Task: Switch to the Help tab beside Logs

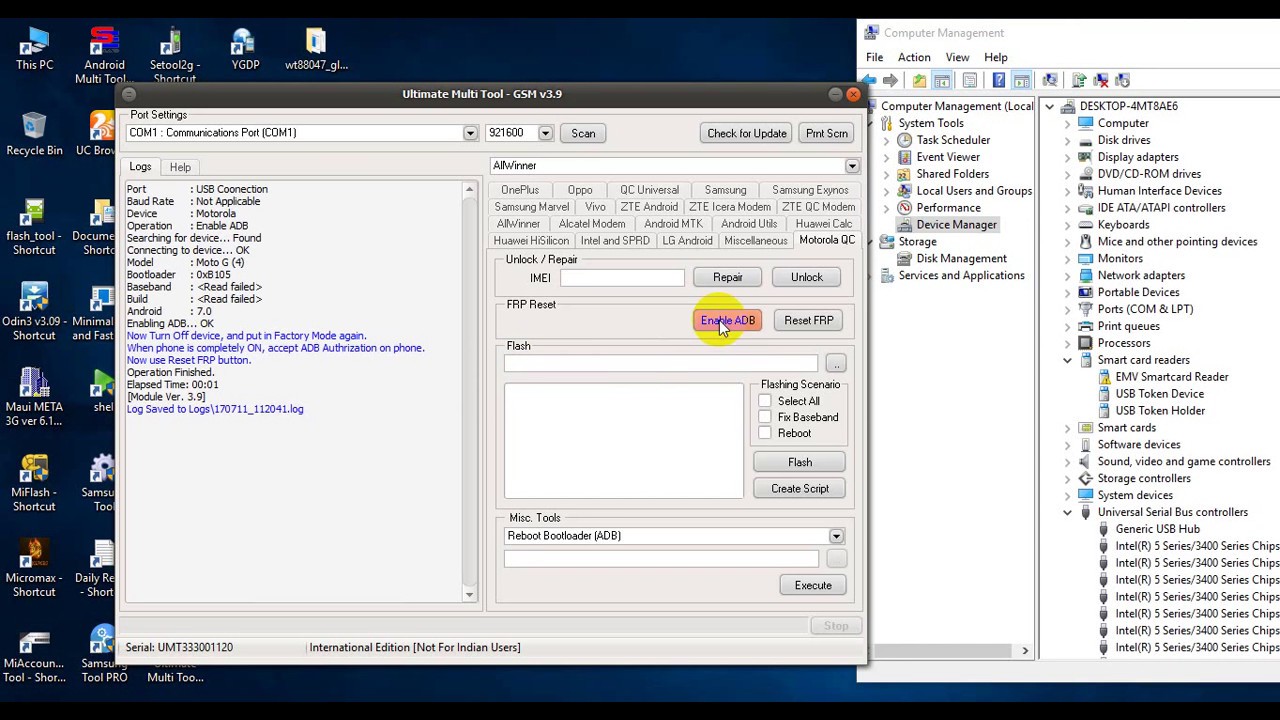Action: click(180, 167)
